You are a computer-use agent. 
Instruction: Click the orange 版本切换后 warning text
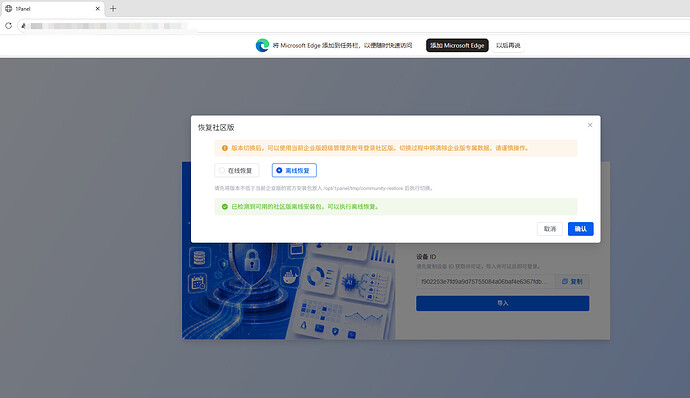coord(381,148)
